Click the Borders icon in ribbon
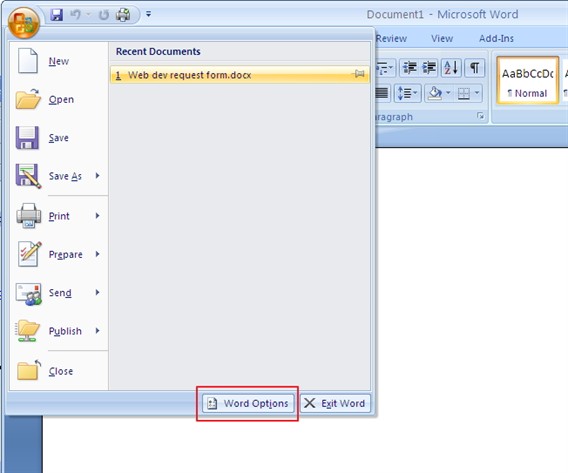This screenshot has height=473, width=568. pyautogui.click(x=464, y=93)
